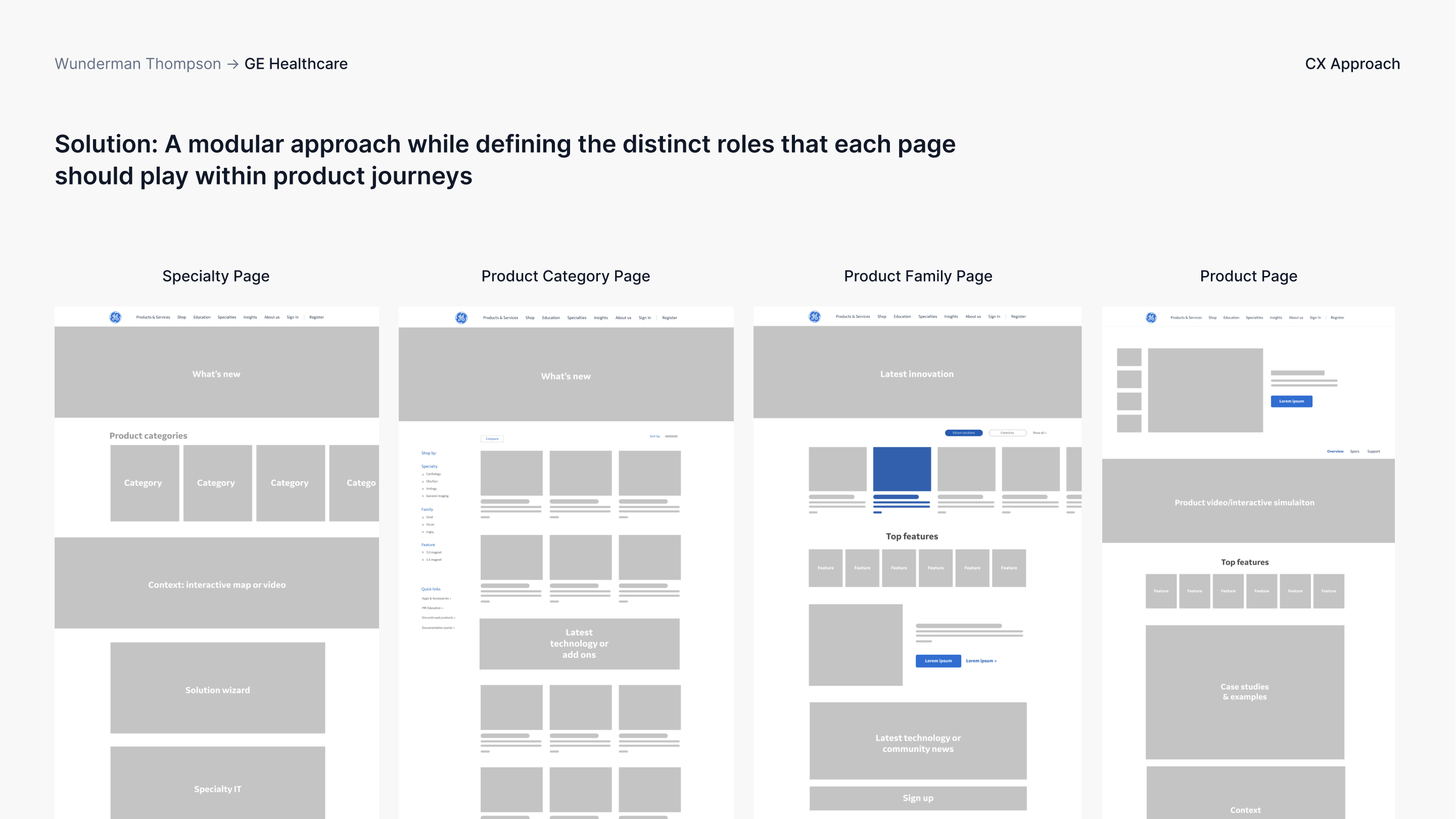Switch to Specs tab on Product Page

coord(1355,451)
